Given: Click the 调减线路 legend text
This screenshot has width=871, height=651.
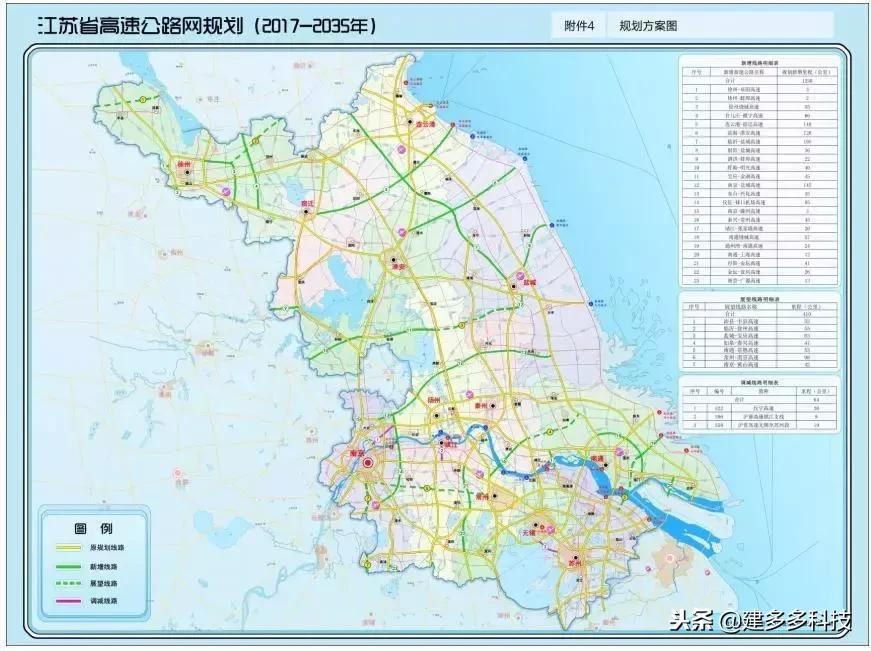Looking at the screenshot, I should pos(103,601).
